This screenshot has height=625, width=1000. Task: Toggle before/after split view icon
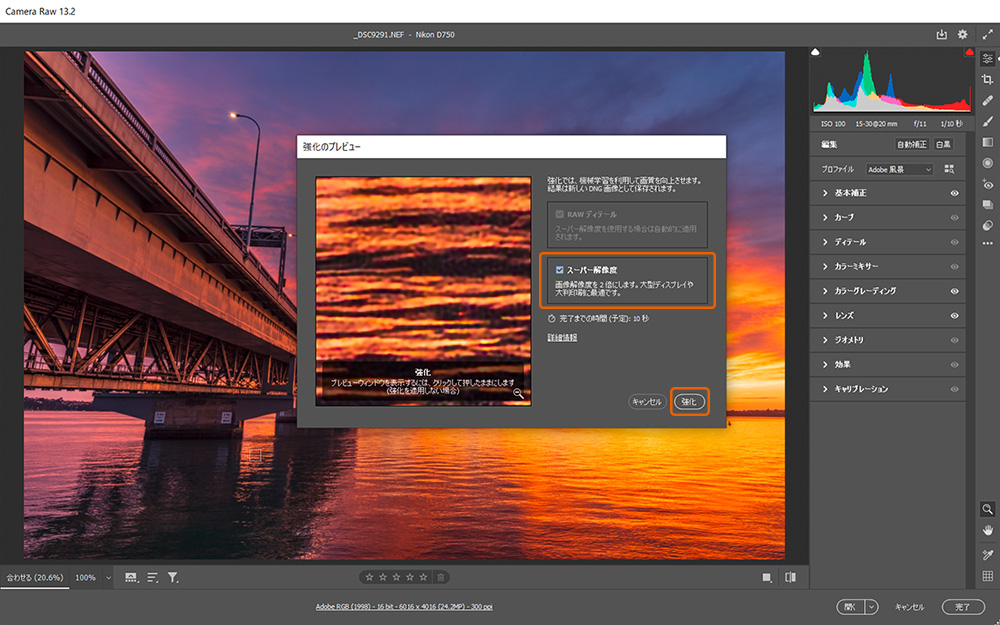point(790,577)
